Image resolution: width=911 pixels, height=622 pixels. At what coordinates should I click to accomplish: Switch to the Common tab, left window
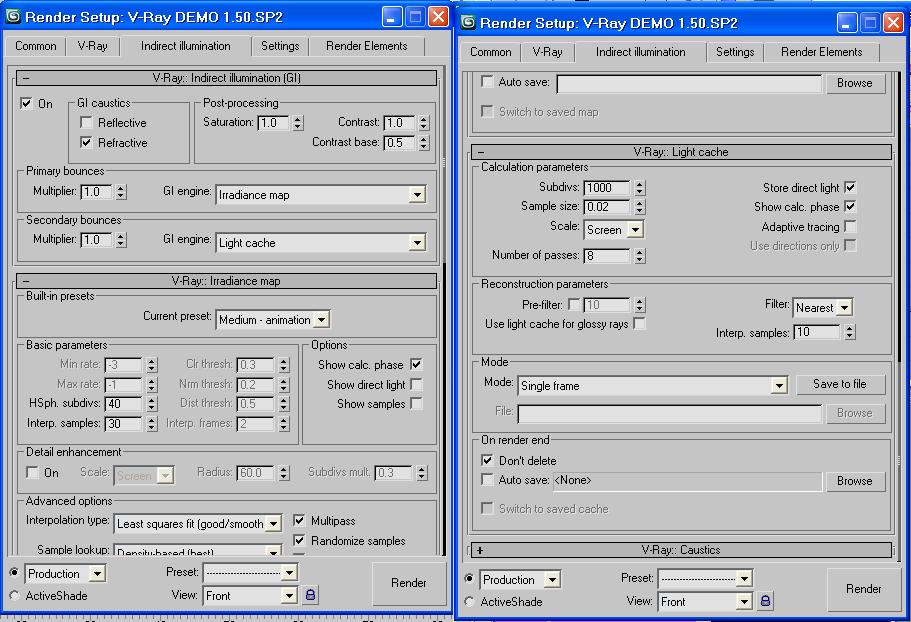tap(35, 46)
